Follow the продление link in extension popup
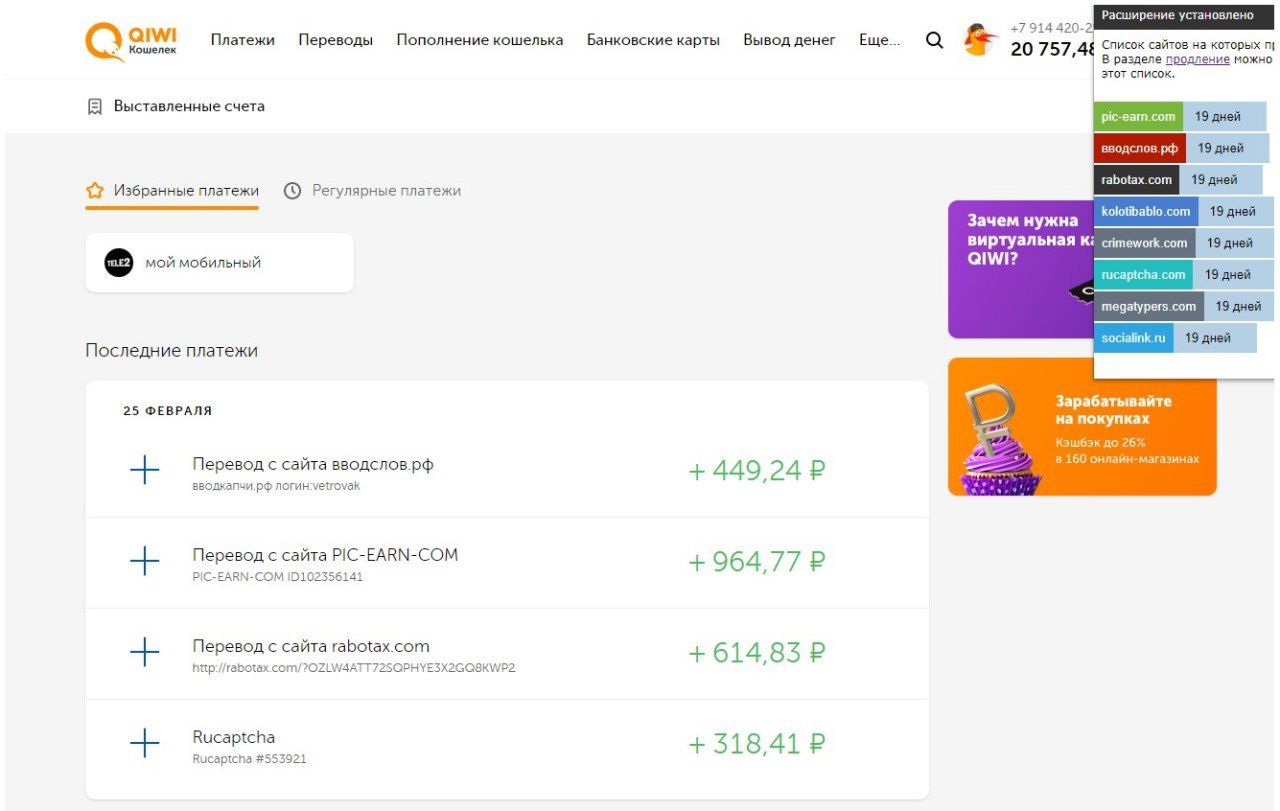The image size is (1280, 811). click(1197, 60)
